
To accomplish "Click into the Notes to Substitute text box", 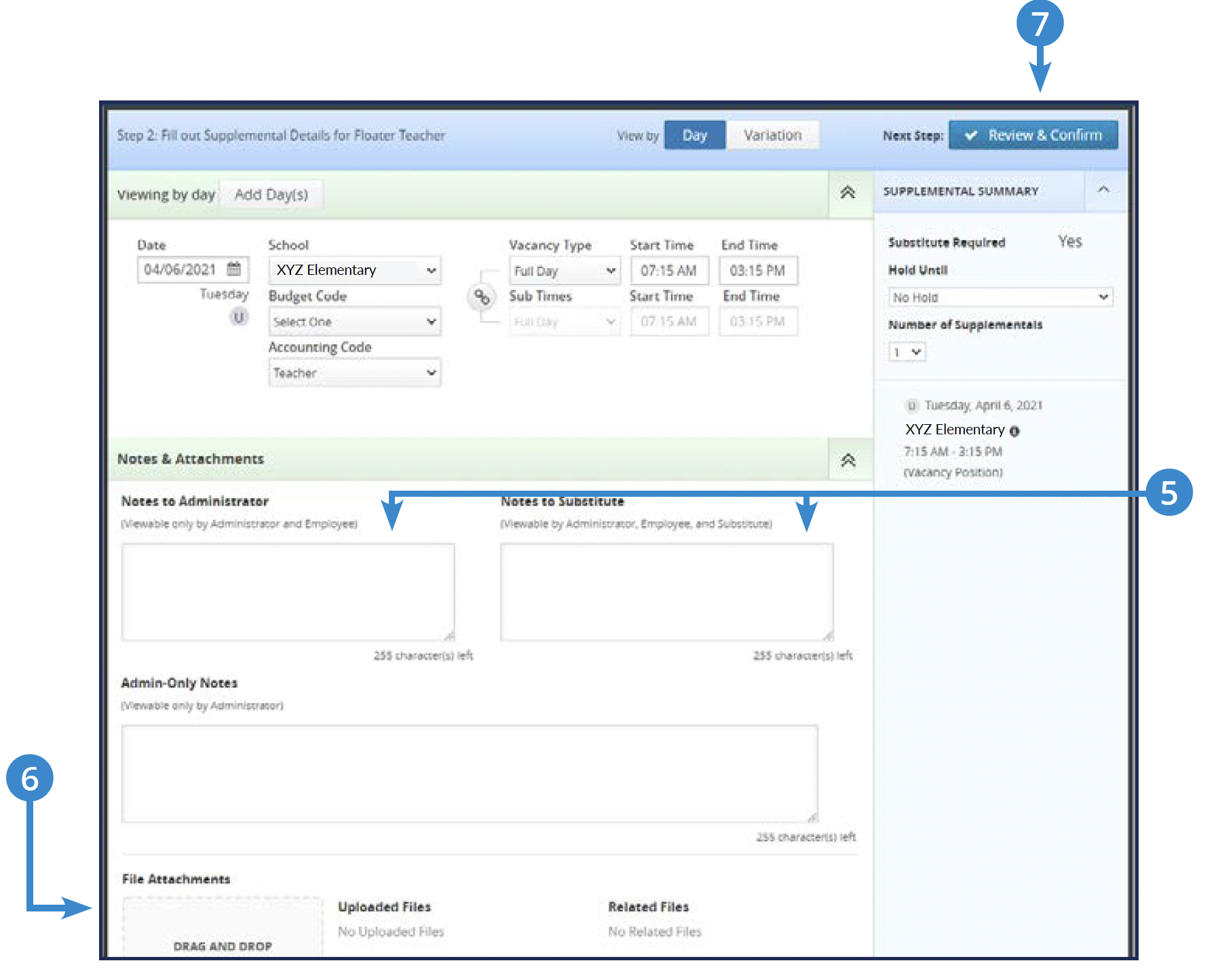I will (667, 592).
